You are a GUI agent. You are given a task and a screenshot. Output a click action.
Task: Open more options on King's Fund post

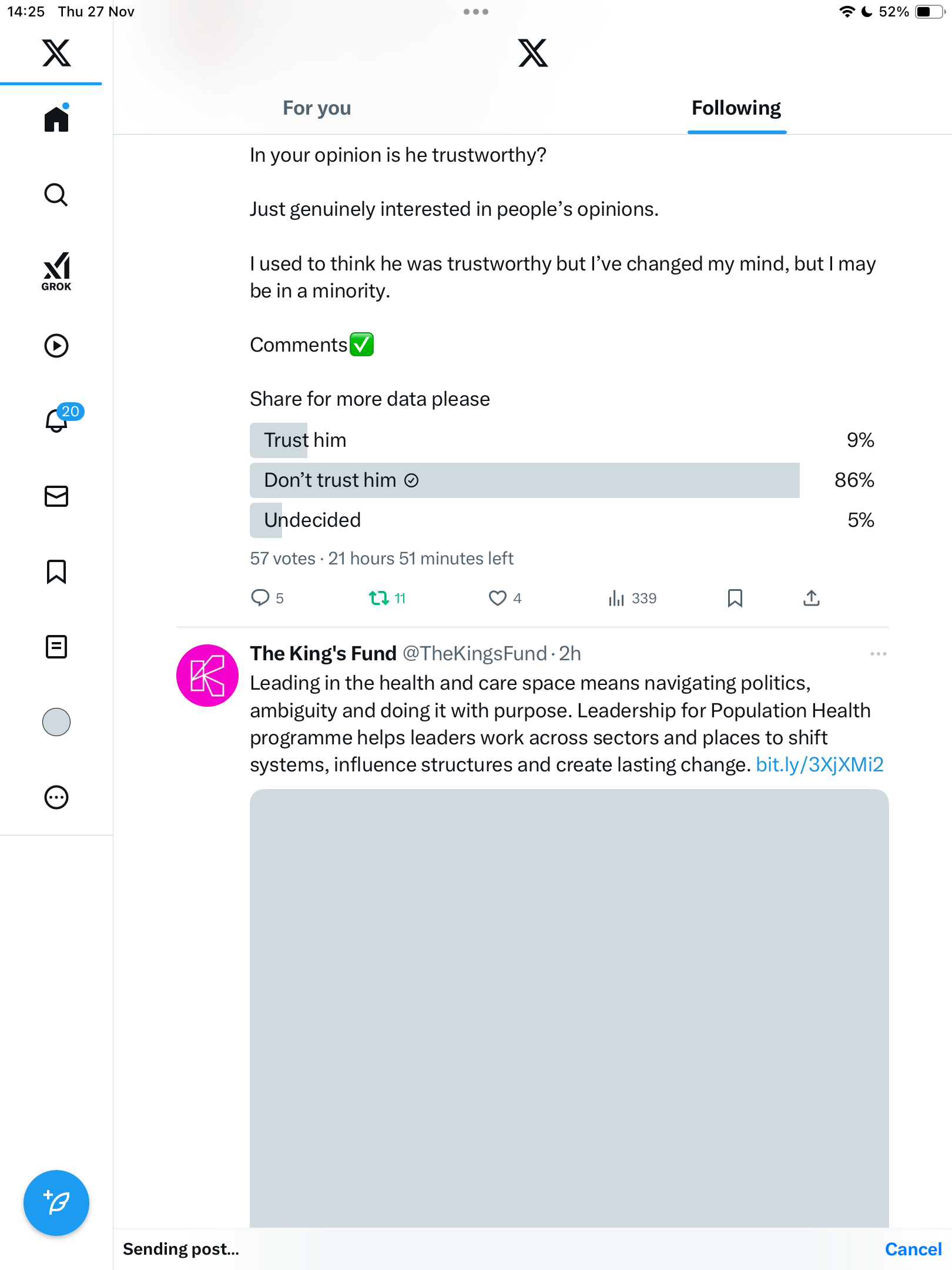[x=878, y=654]
